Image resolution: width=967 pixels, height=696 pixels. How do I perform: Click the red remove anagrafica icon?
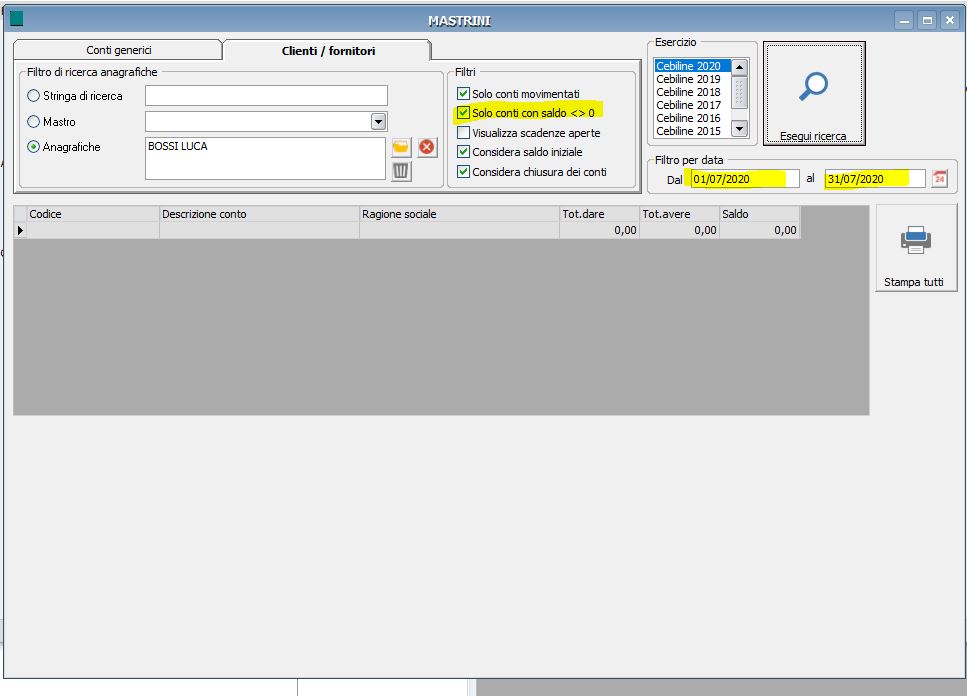tap(426, 147)
